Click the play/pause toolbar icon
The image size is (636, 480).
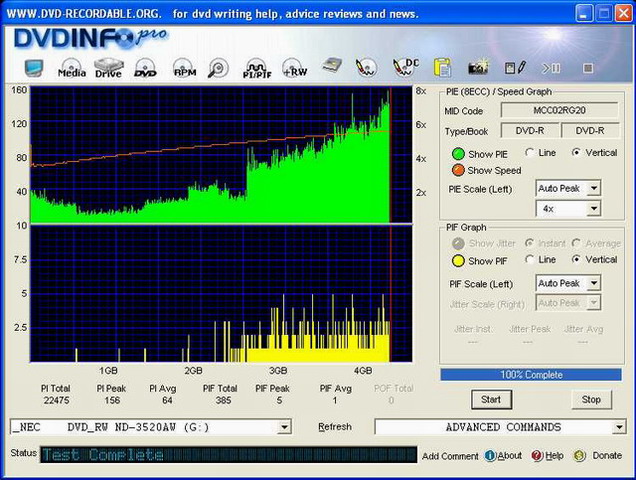pyautogui.click(x=551, y=68)
